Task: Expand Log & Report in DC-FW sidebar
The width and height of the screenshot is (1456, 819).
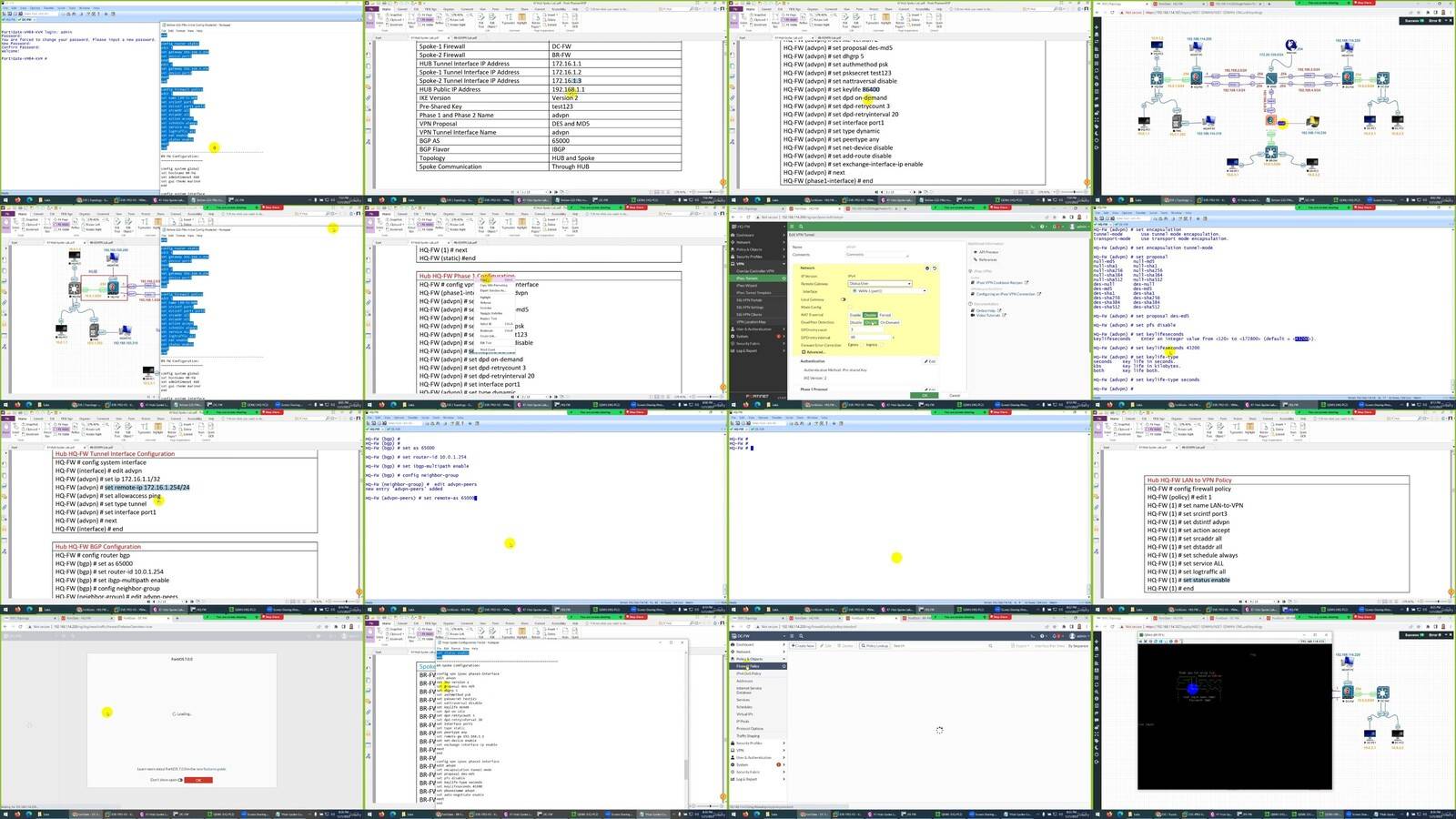Action: pyautogui.click(x=757, y=779)
